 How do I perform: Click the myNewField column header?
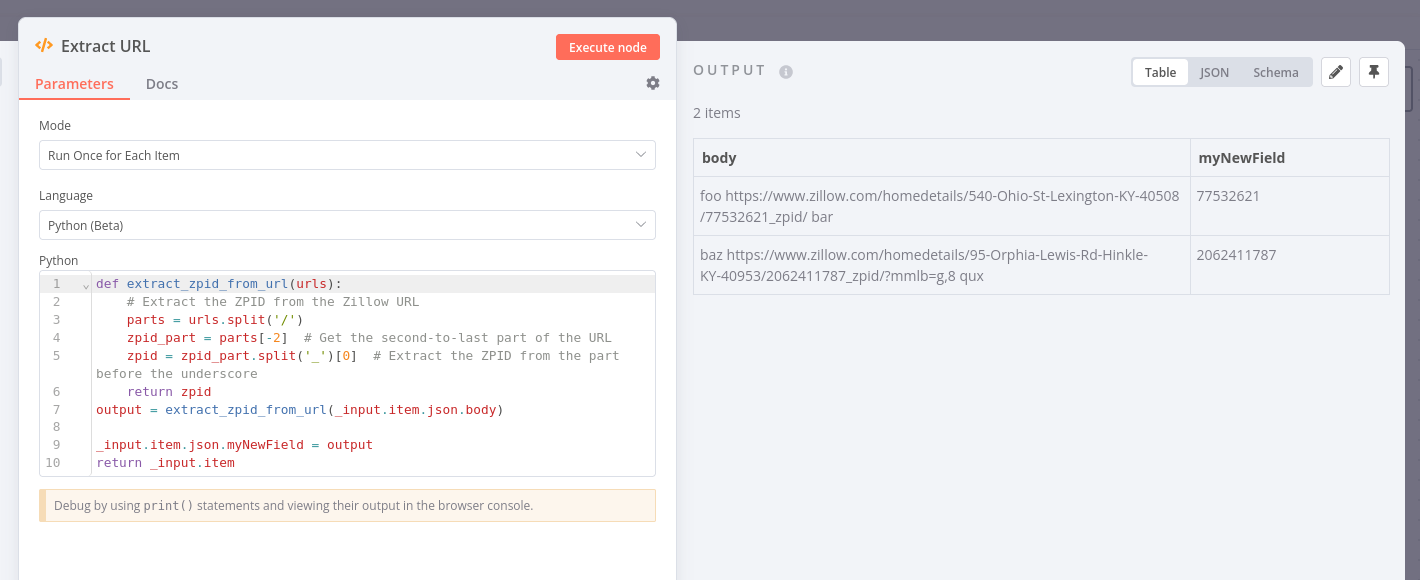pos(1241,158)
